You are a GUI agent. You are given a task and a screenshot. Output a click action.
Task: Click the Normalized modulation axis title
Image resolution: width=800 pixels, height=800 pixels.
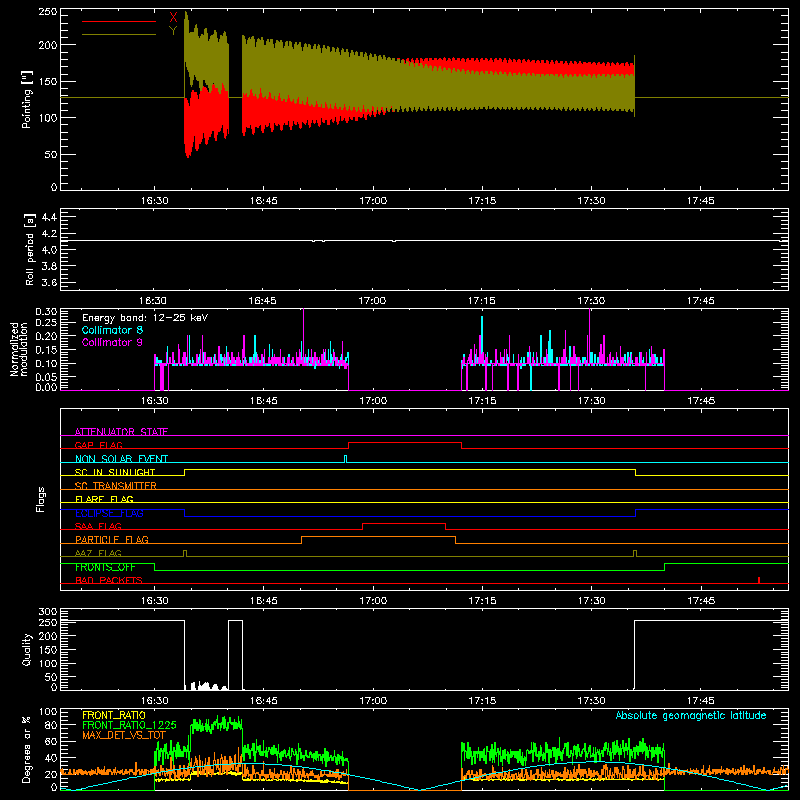coord(18,349)
